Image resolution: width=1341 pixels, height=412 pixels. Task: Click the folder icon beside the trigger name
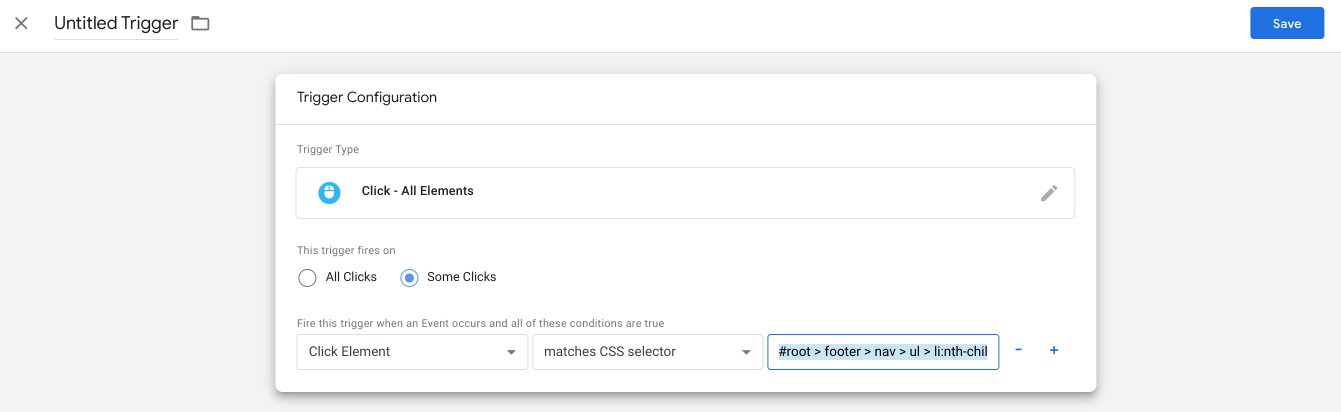click(200, 23)
